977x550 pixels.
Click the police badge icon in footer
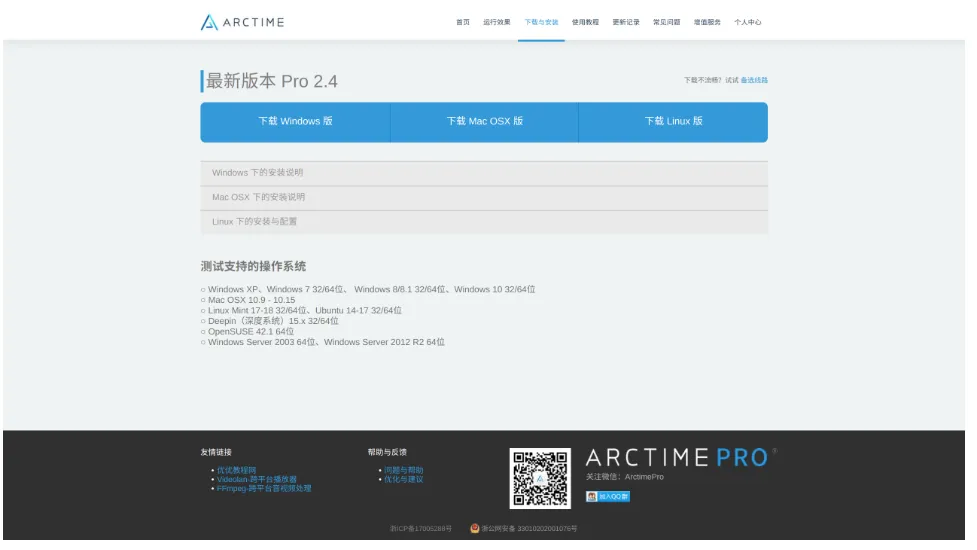pos(475,528)
